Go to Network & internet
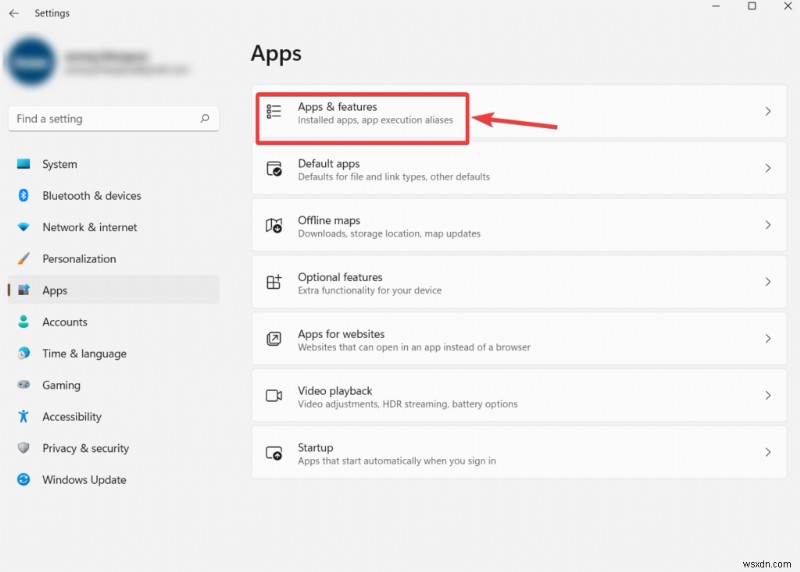The height and width of the screenshot is (572, 800). click(x=114, y=227)
